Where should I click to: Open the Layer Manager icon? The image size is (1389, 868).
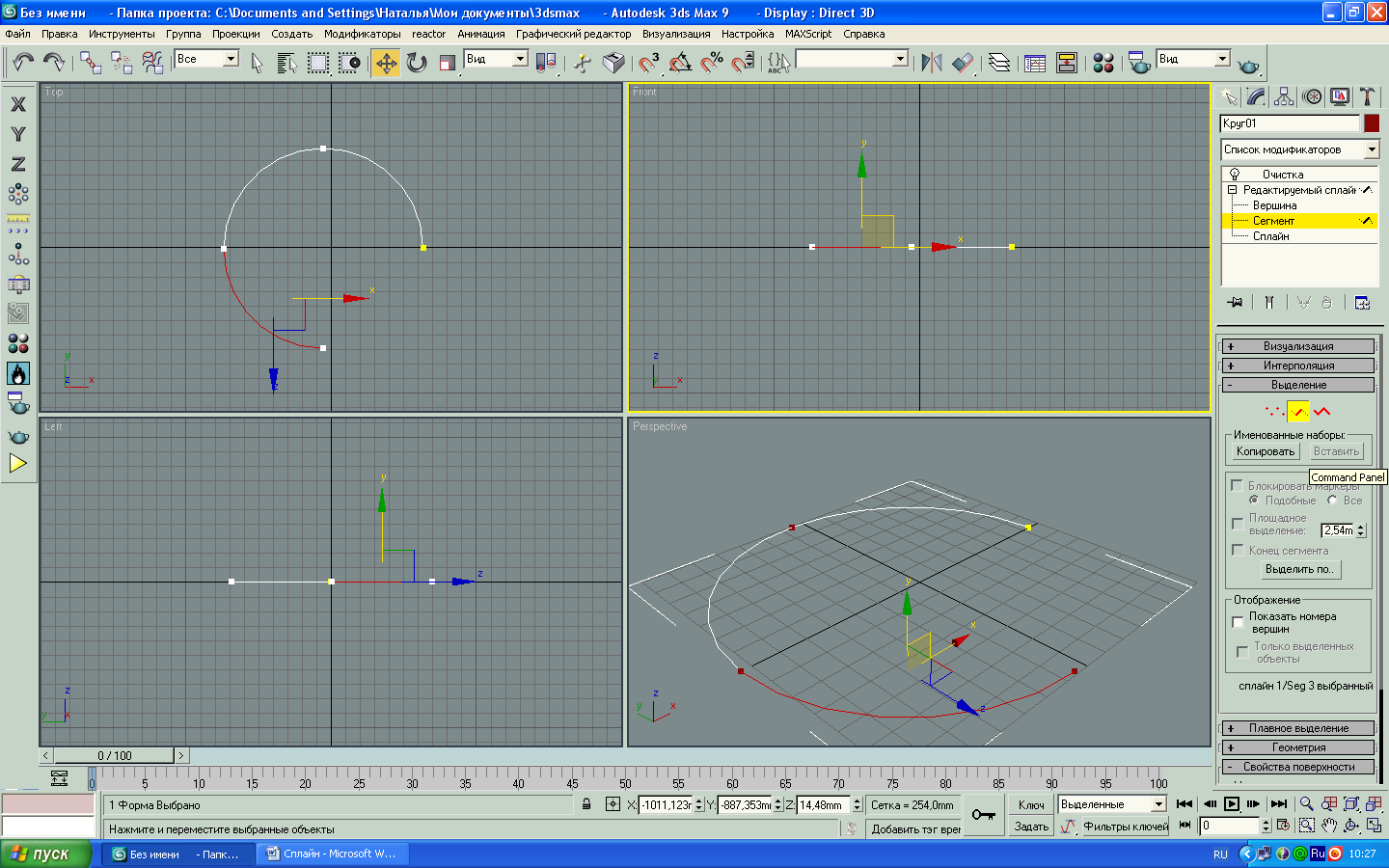pyautogui.click(x=999, y=63)
